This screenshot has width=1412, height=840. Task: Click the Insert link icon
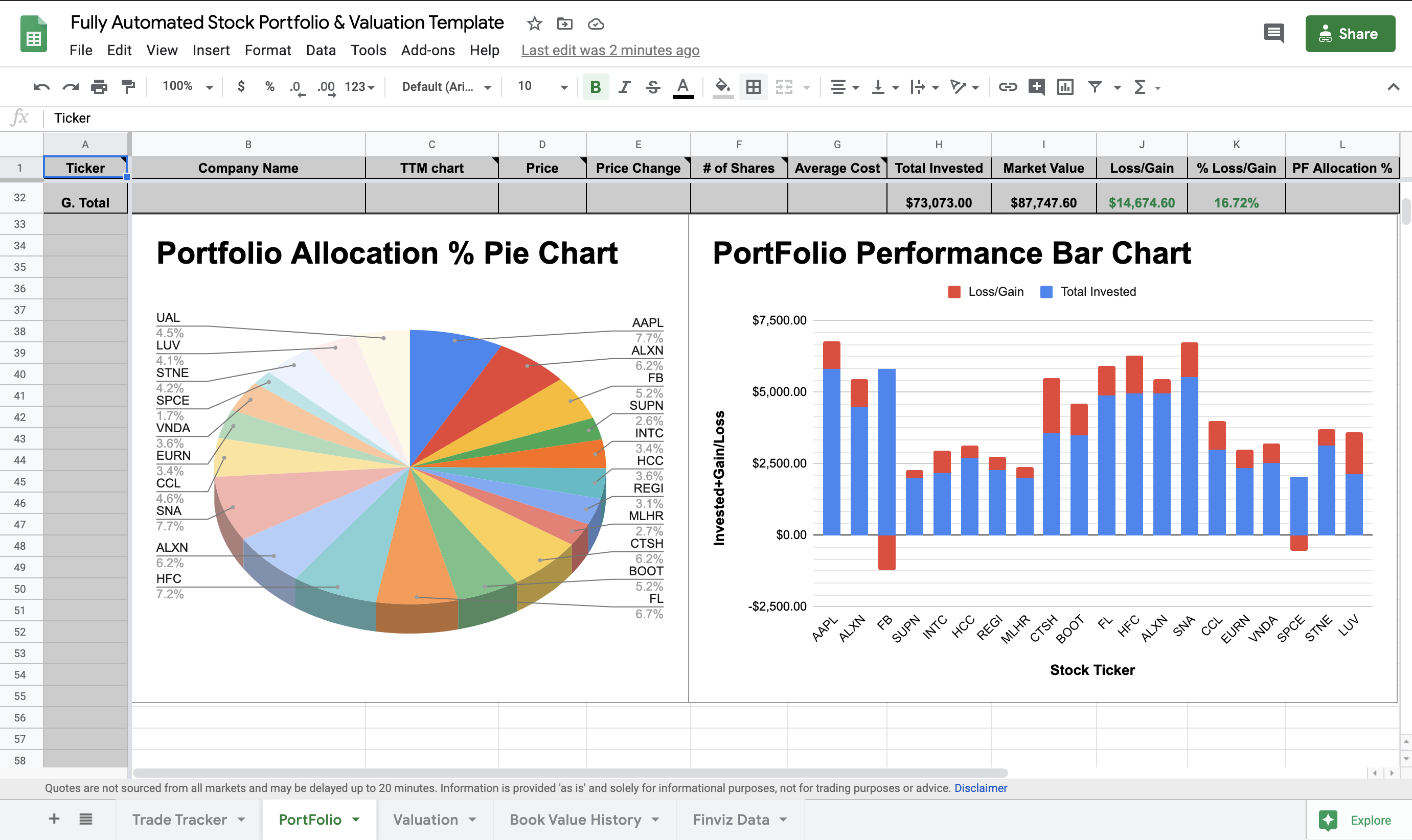click(1007, 86)
